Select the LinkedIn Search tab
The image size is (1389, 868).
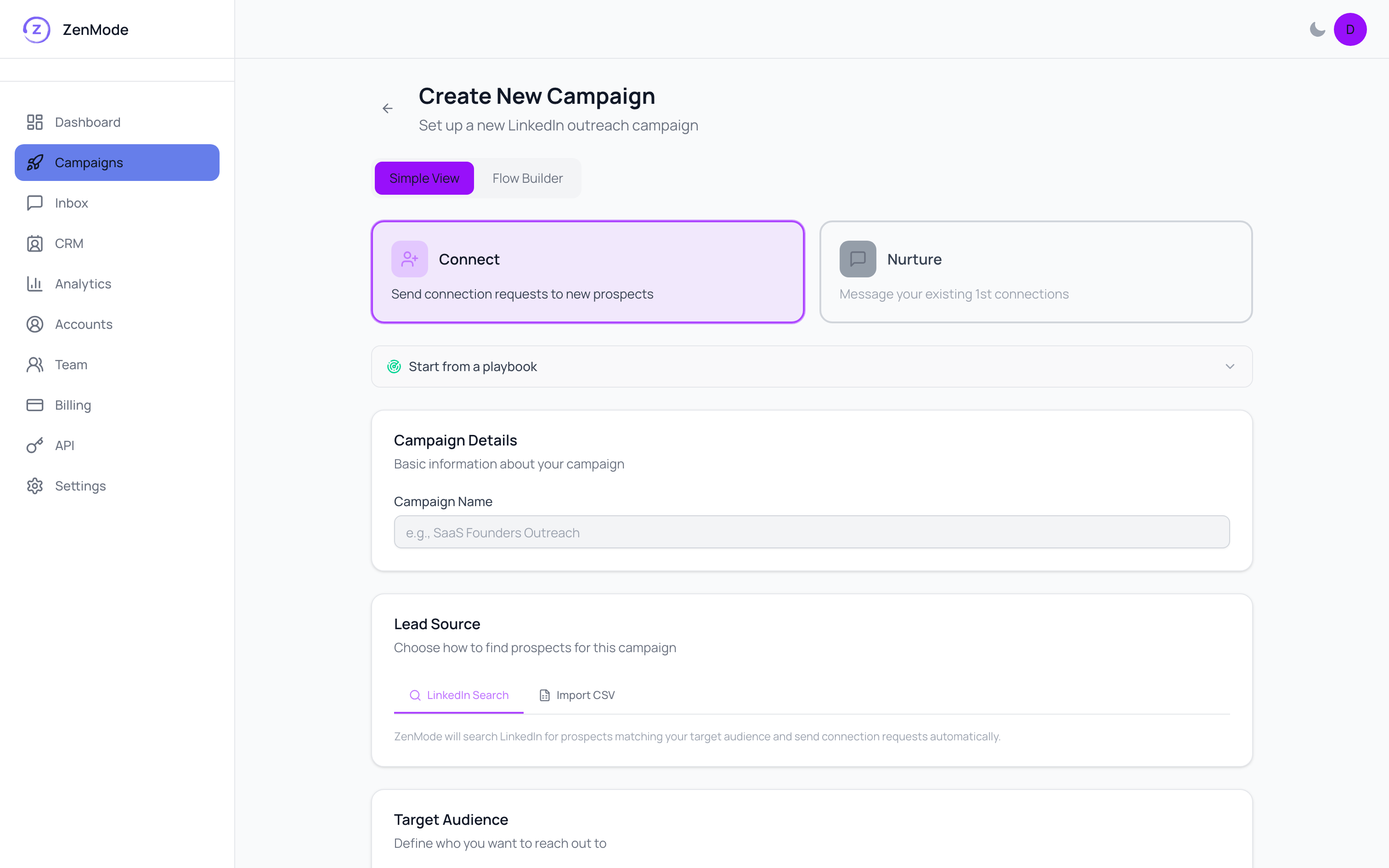458,695
